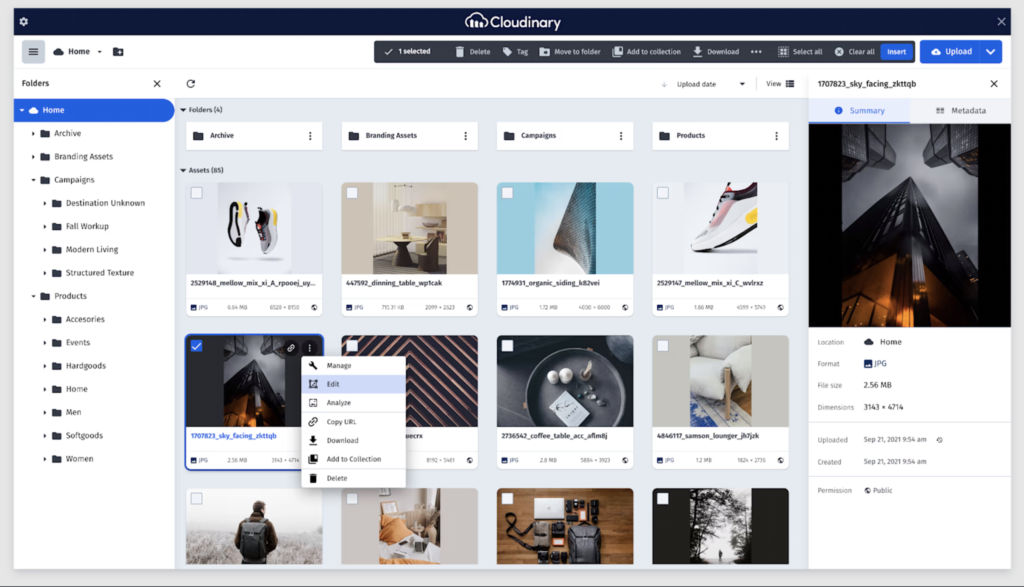
Task: Click the samson_lounger thumbnail image
Action: tap(720, 381)
